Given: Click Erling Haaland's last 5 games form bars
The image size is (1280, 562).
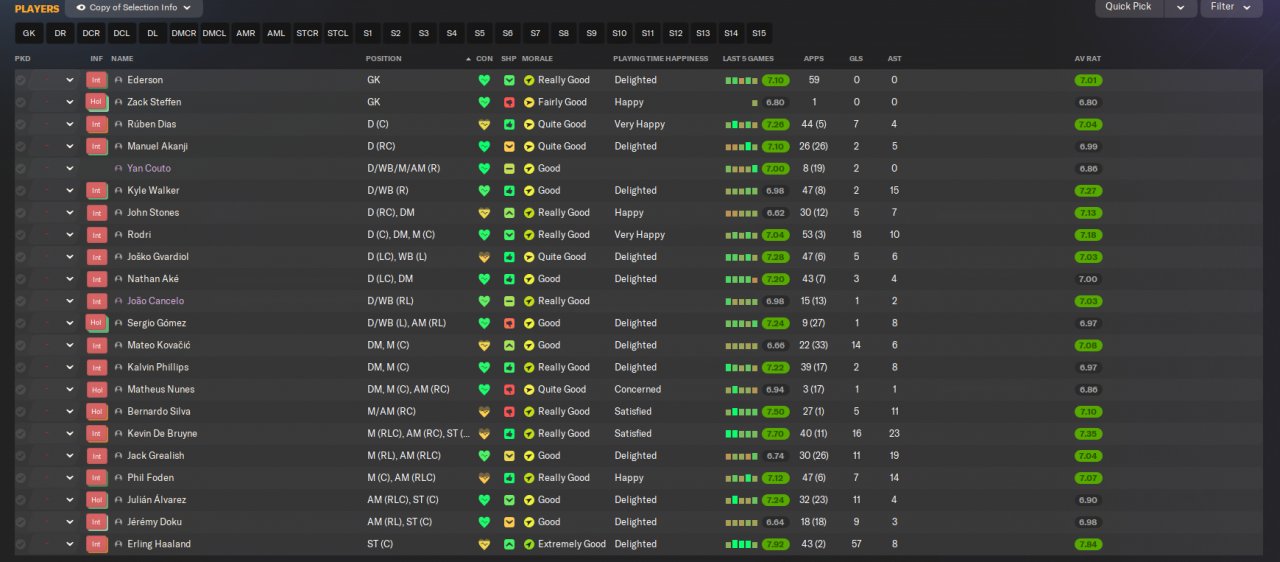Looking at the screenshot, I should (x=741, y=544).
